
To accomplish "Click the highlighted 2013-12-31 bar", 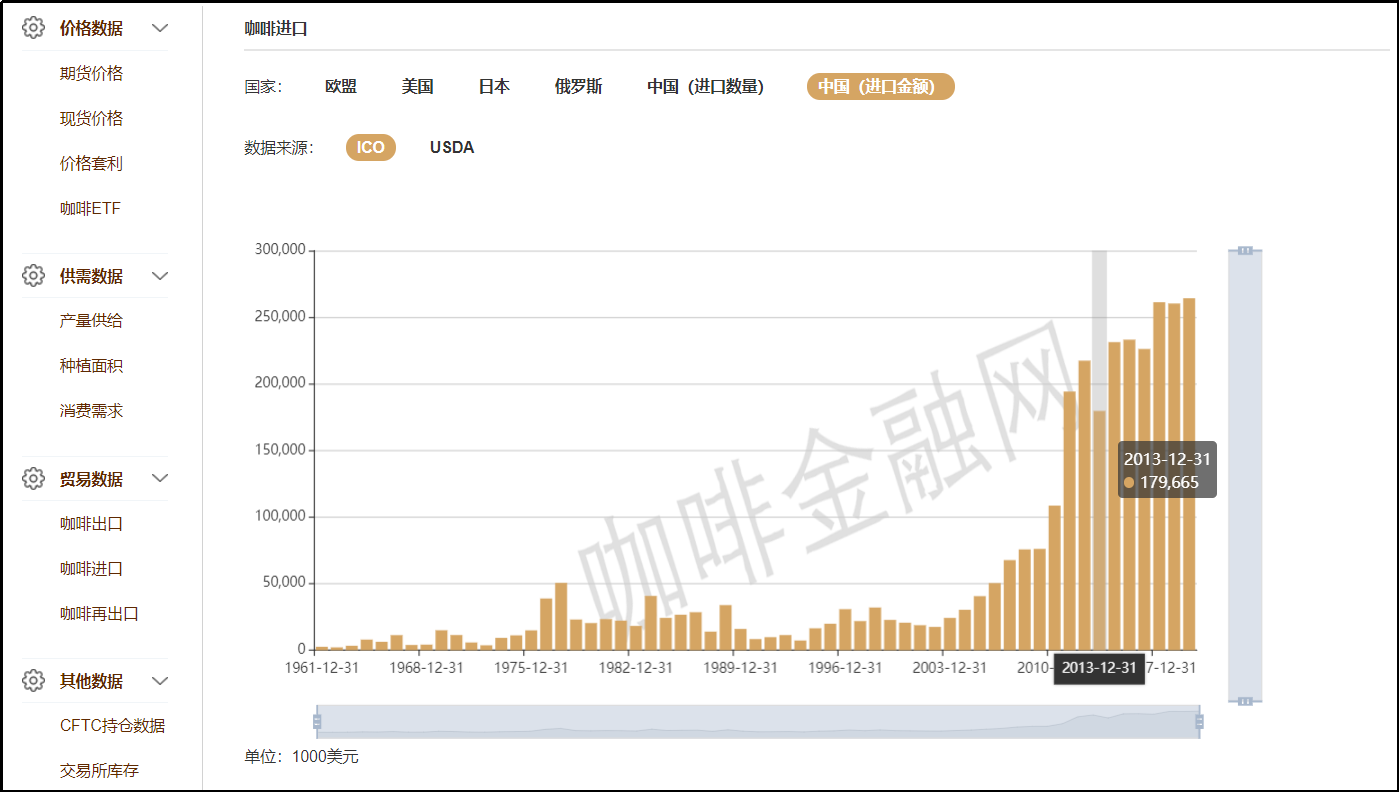I will (x=1099, y=530).
